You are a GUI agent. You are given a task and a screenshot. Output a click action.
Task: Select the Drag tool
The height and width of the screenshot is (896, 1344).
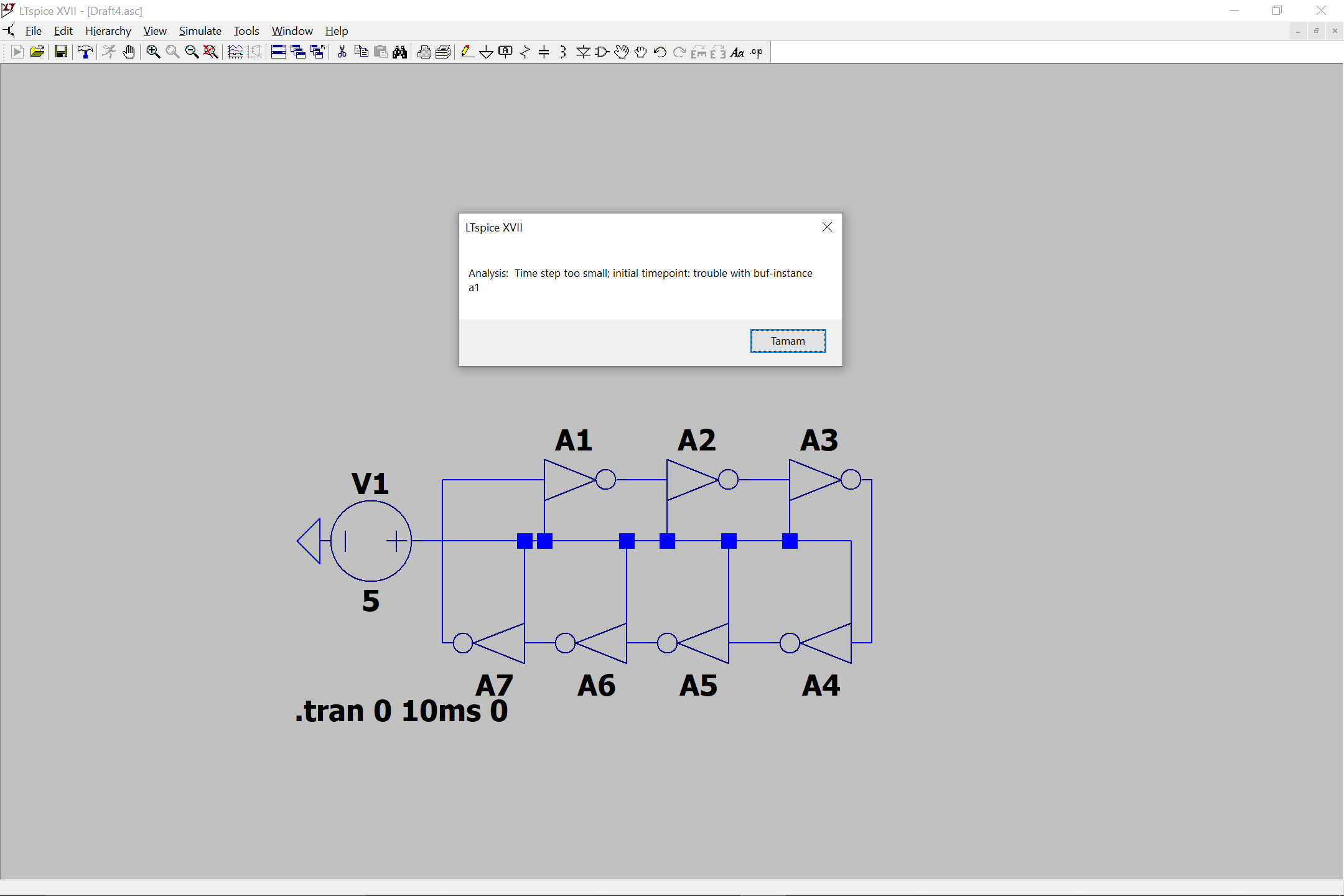click(641, 52)
